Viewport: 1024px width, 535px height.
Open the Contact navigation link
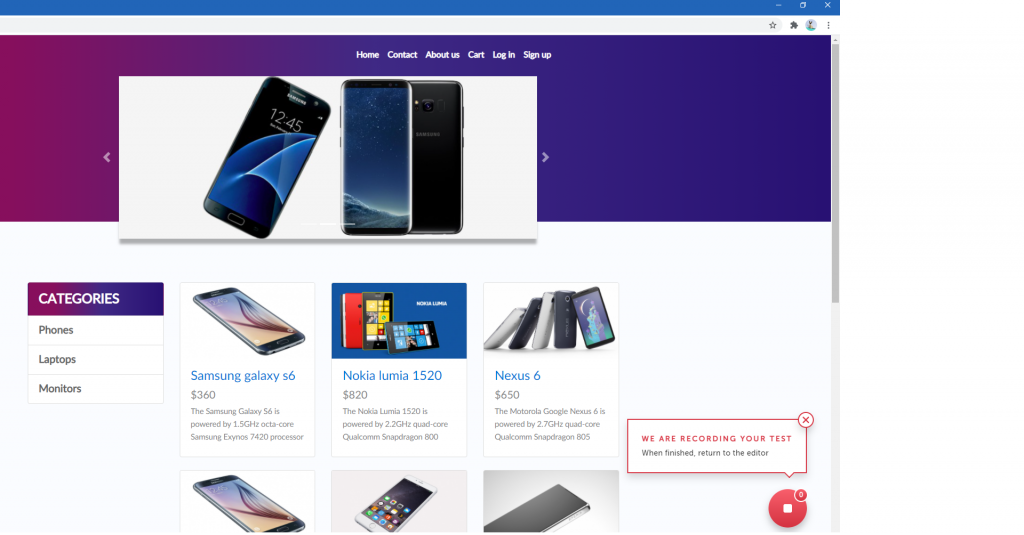click(402, 55)
